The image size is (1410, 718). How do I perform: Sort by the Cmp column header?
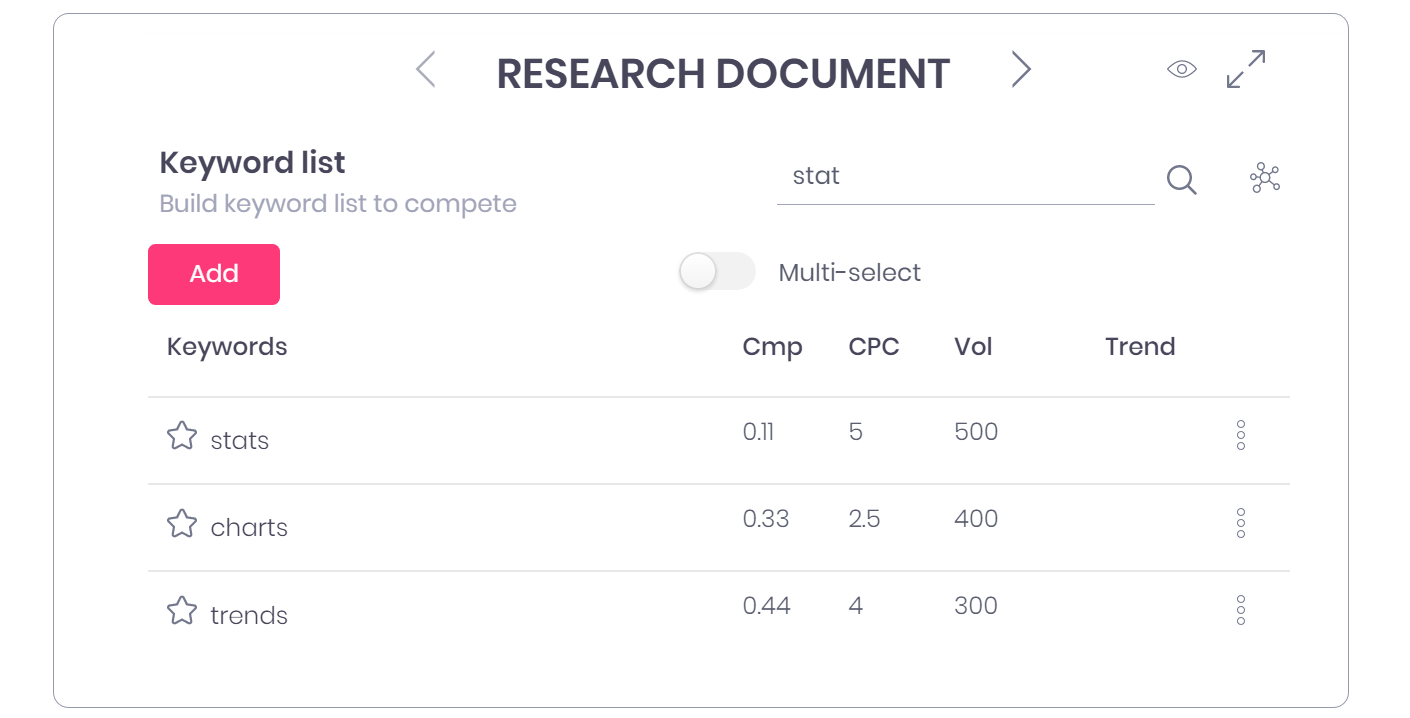772,348
